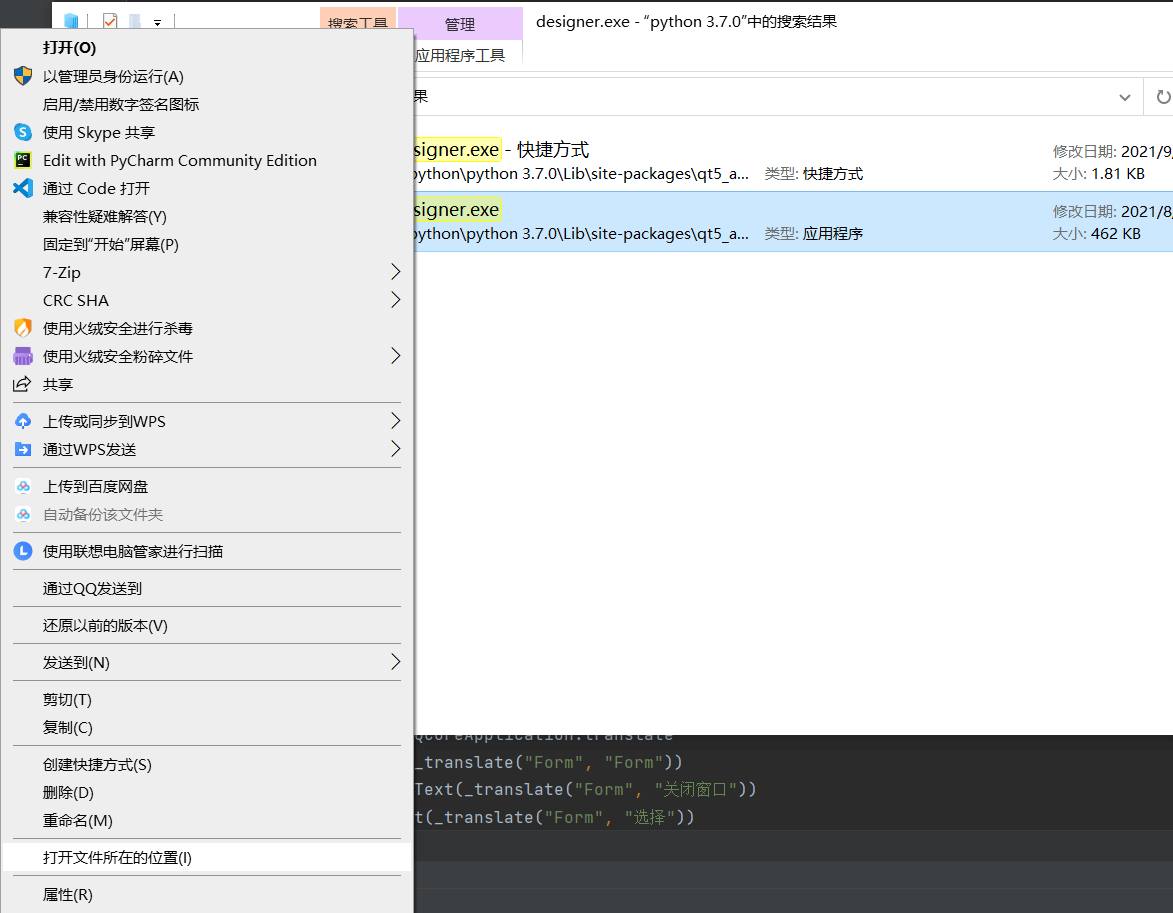Open the address bar history dropdown
The image size is (1173, 913).
[1124, 97]
